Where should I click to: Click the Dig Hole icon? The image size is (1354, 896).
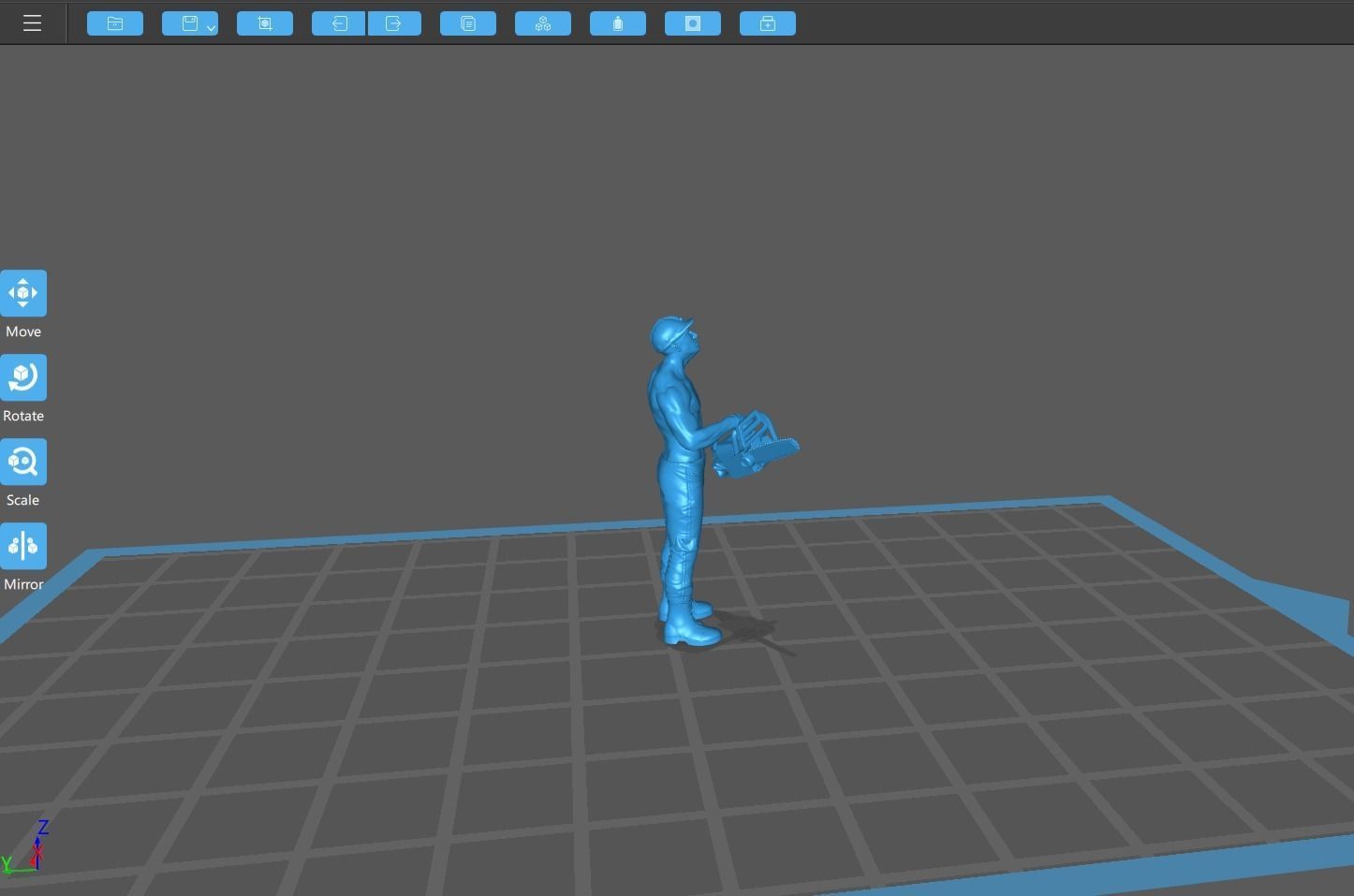693,23
